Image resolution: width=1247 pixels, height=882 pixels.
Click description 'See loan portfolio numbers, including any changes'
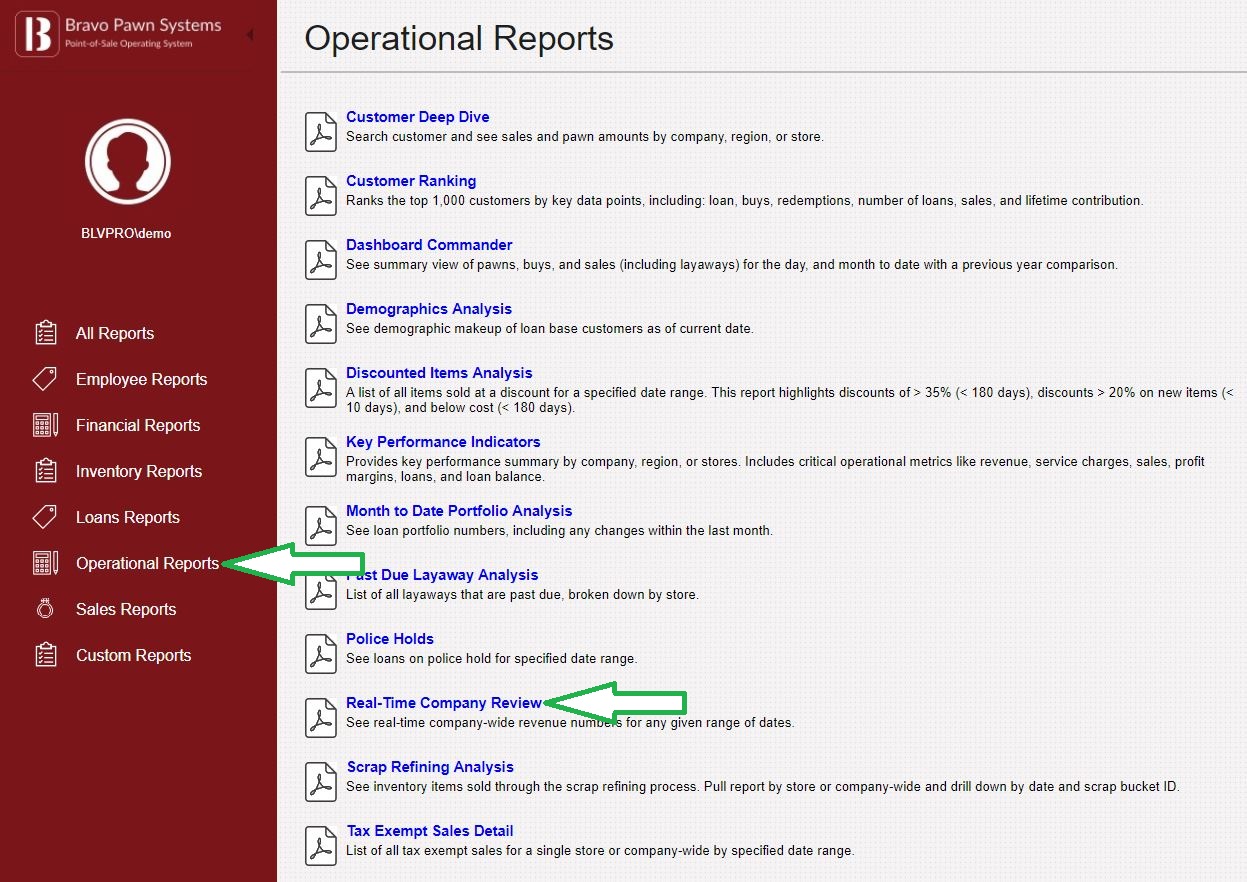[559, 530]
